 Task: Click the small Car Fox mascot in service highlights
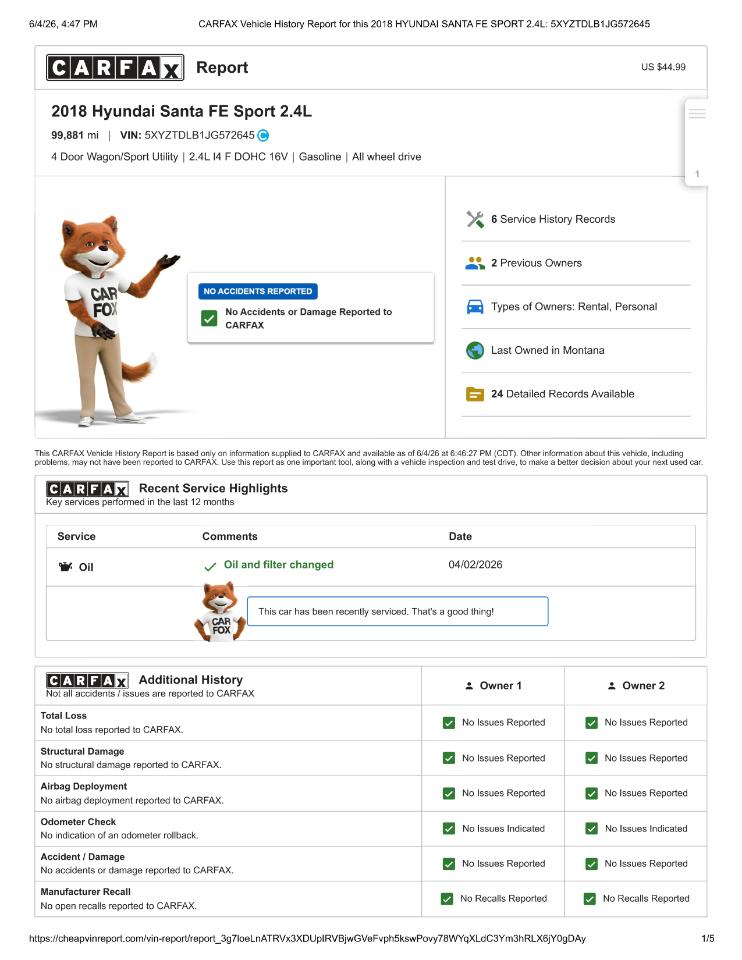[x=220, y=612]
